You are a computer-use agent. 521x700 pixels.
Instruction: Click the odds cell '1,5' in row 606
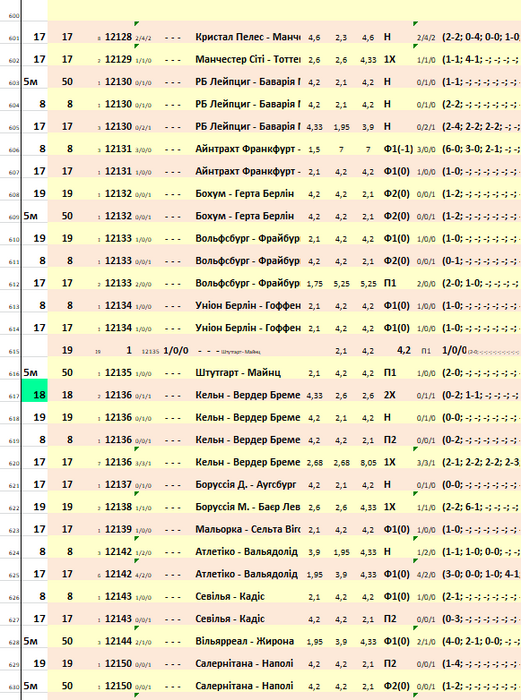(x=314, y=149)
